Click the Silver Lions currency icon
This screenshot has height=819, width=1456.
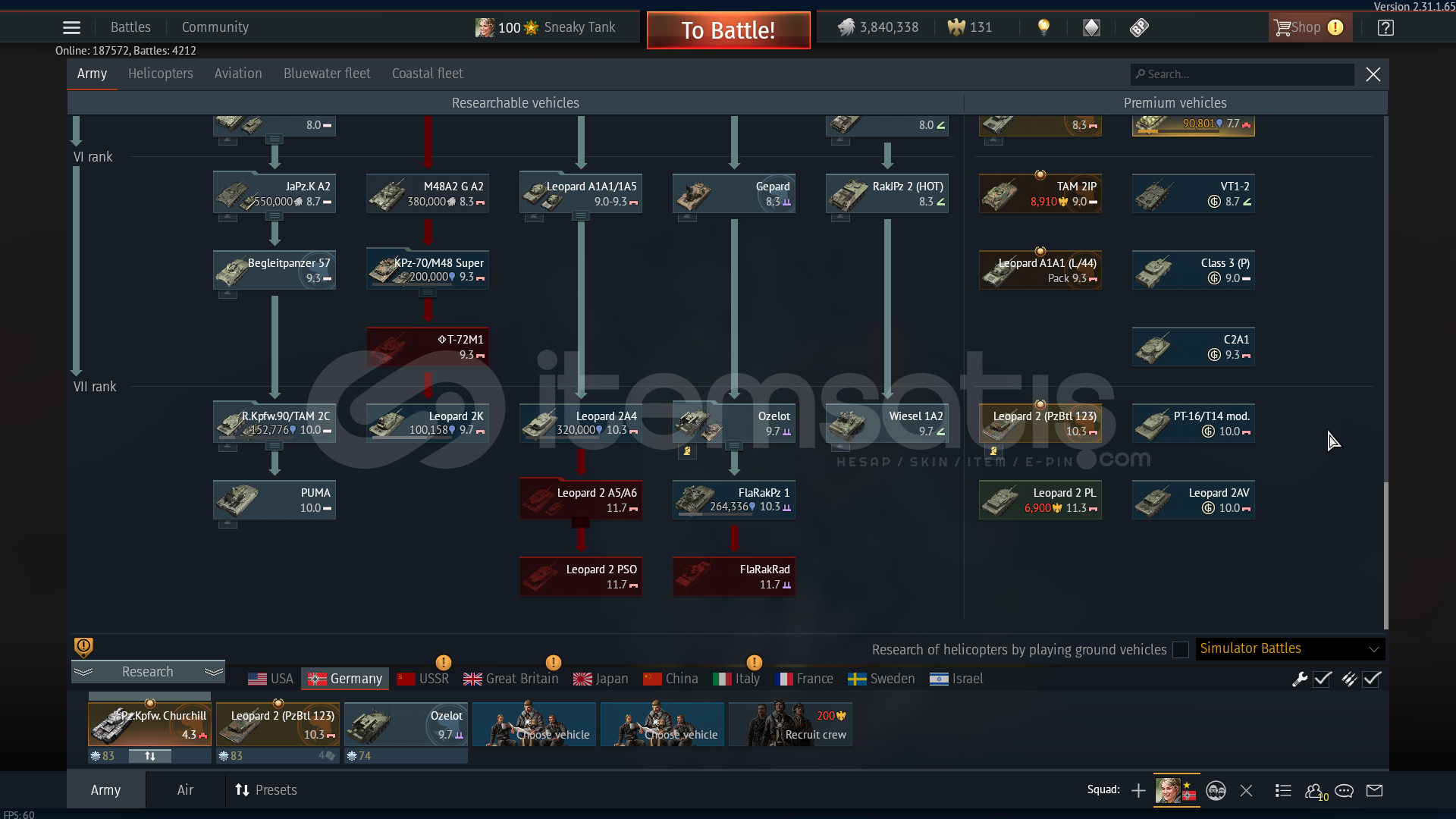(x=846, y=27)
